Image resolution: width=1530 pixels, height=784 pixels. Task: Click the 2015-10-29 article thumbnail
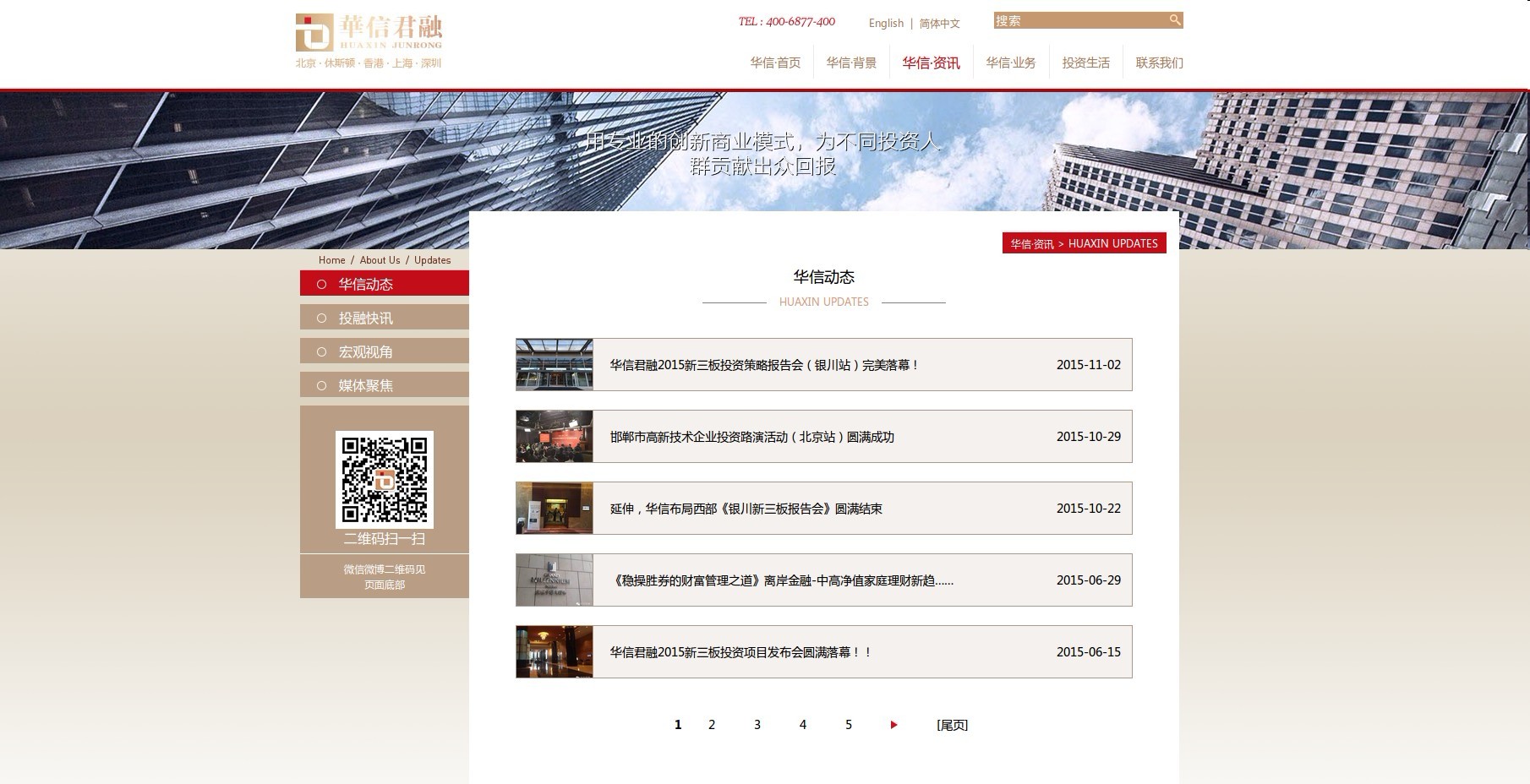pos(555,437)
